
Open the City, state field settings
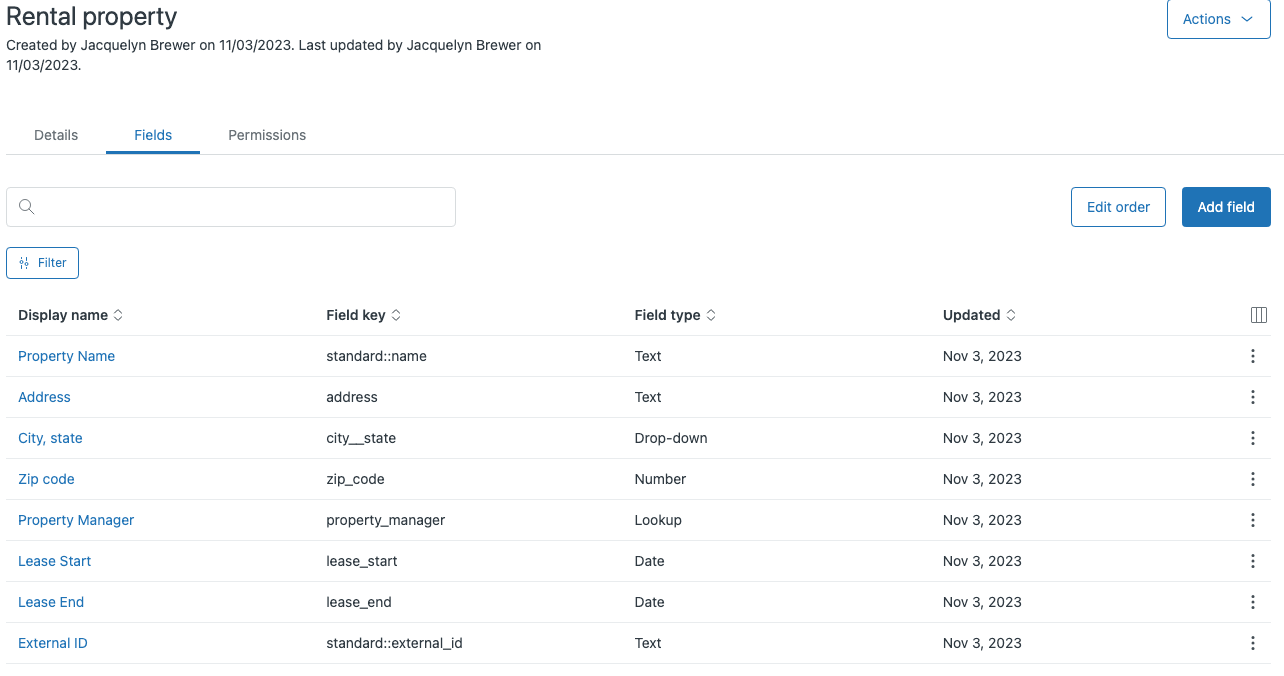tap(50, 438)
